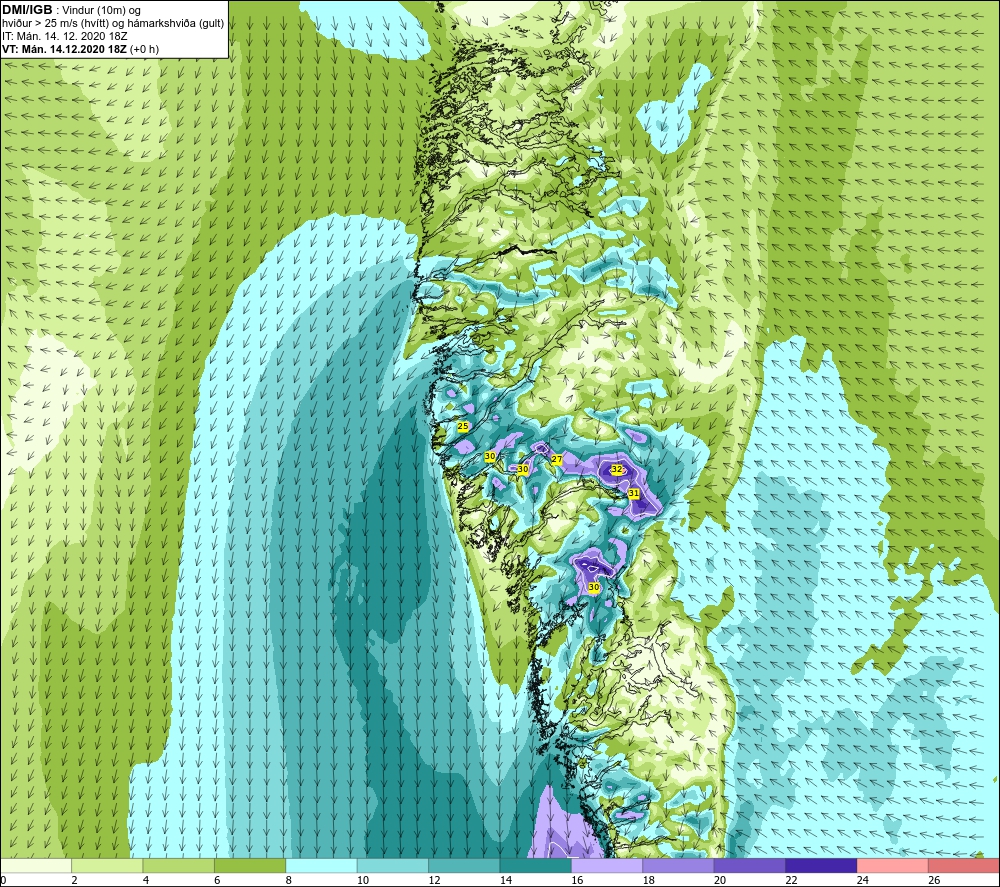Click the scale number 16

pos(577,880)
